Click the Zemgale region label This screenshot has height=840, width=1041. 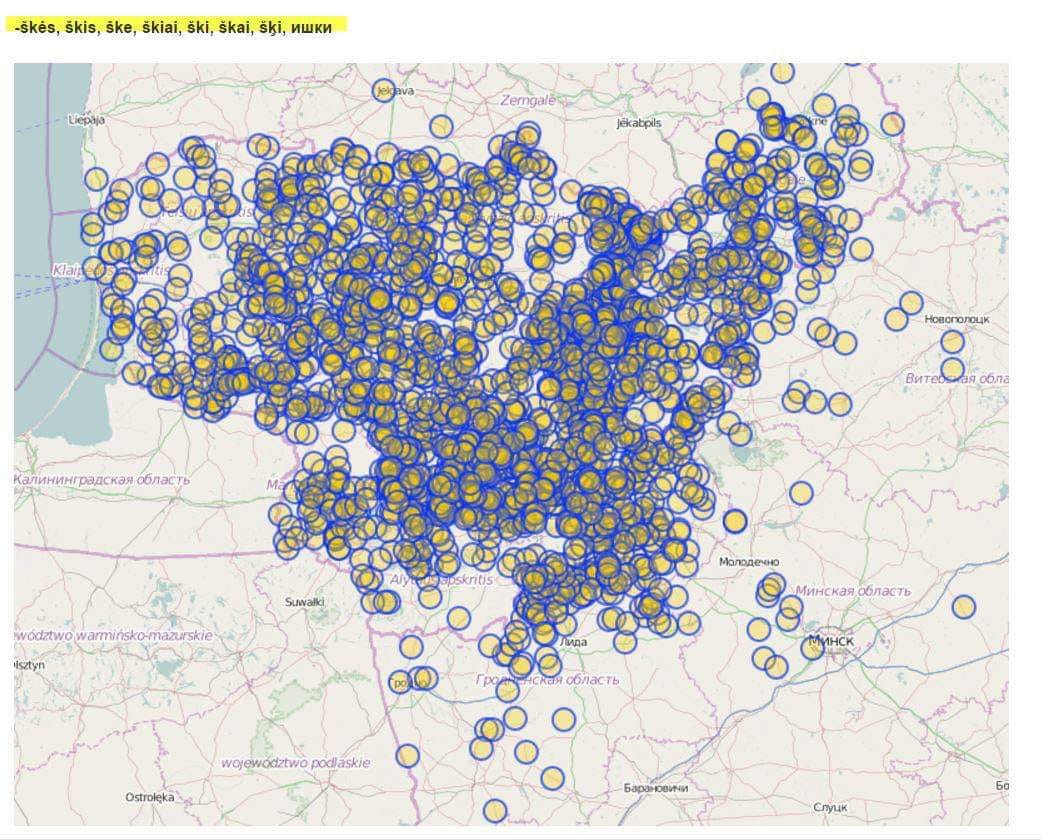coord(527,100)
